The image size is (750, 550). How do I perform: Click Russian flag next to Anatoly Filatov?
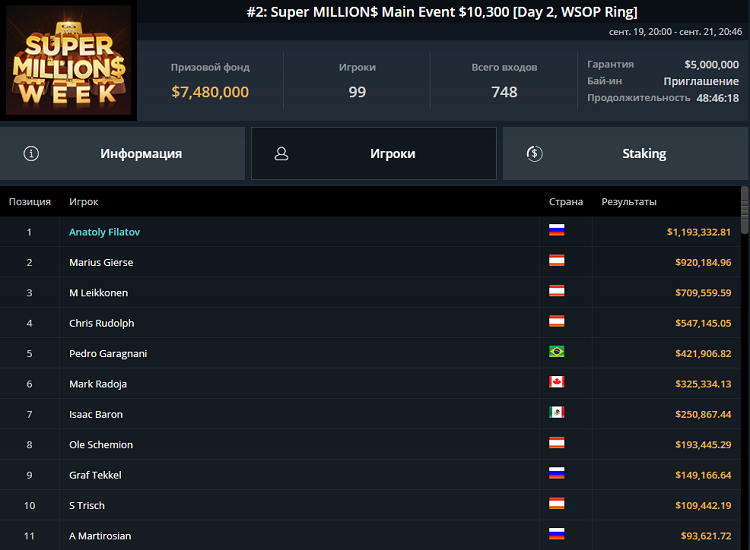[557, 230]
